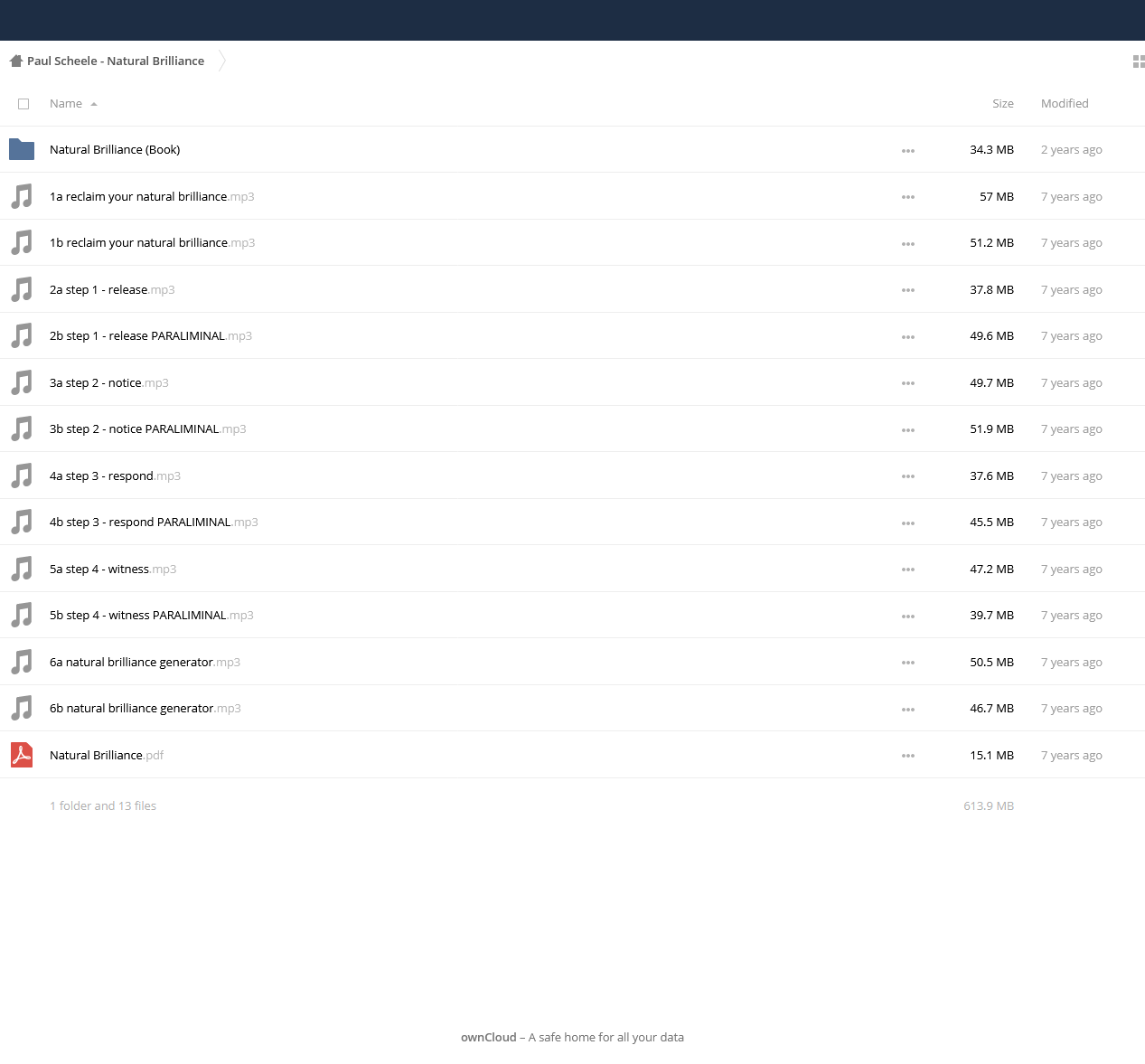
Task: Open 6b natural brilliance generator.mp3
Action: pos(145,709)
